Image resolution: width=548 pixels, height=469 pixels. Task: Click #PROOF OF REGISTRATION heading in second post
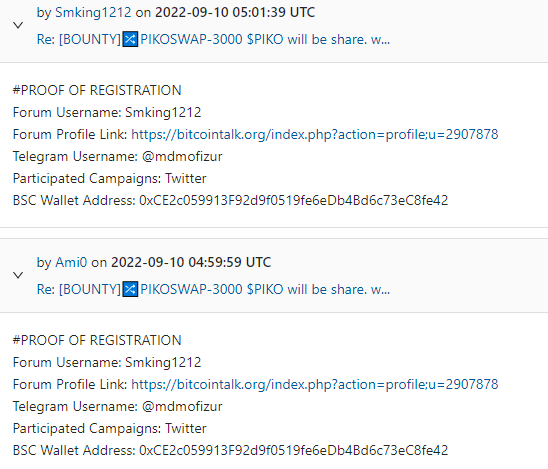tap(97, 340)
